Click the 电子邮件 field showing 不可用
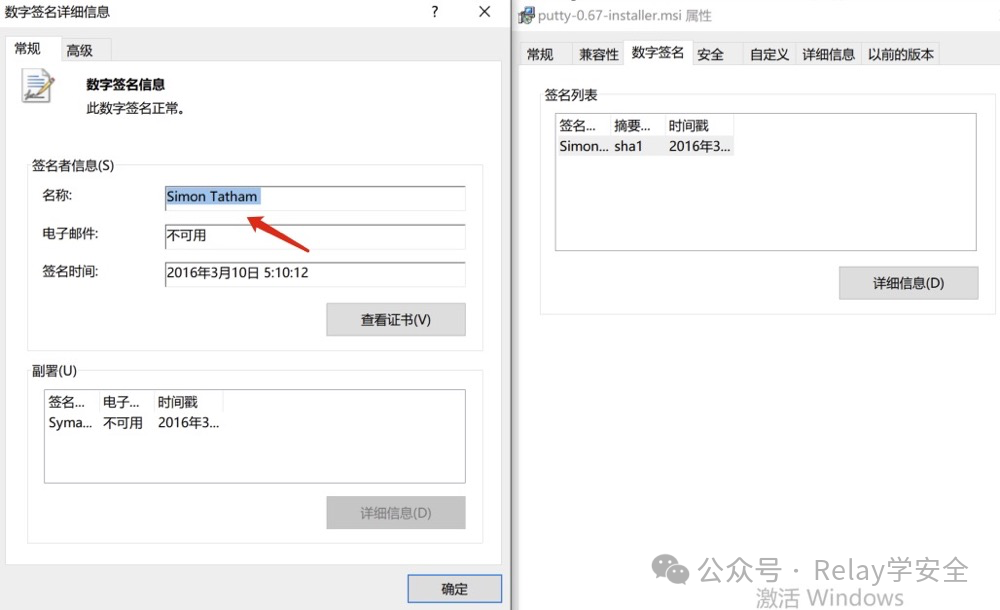The width and height of the screenshot is (1000, 610). 315,236
